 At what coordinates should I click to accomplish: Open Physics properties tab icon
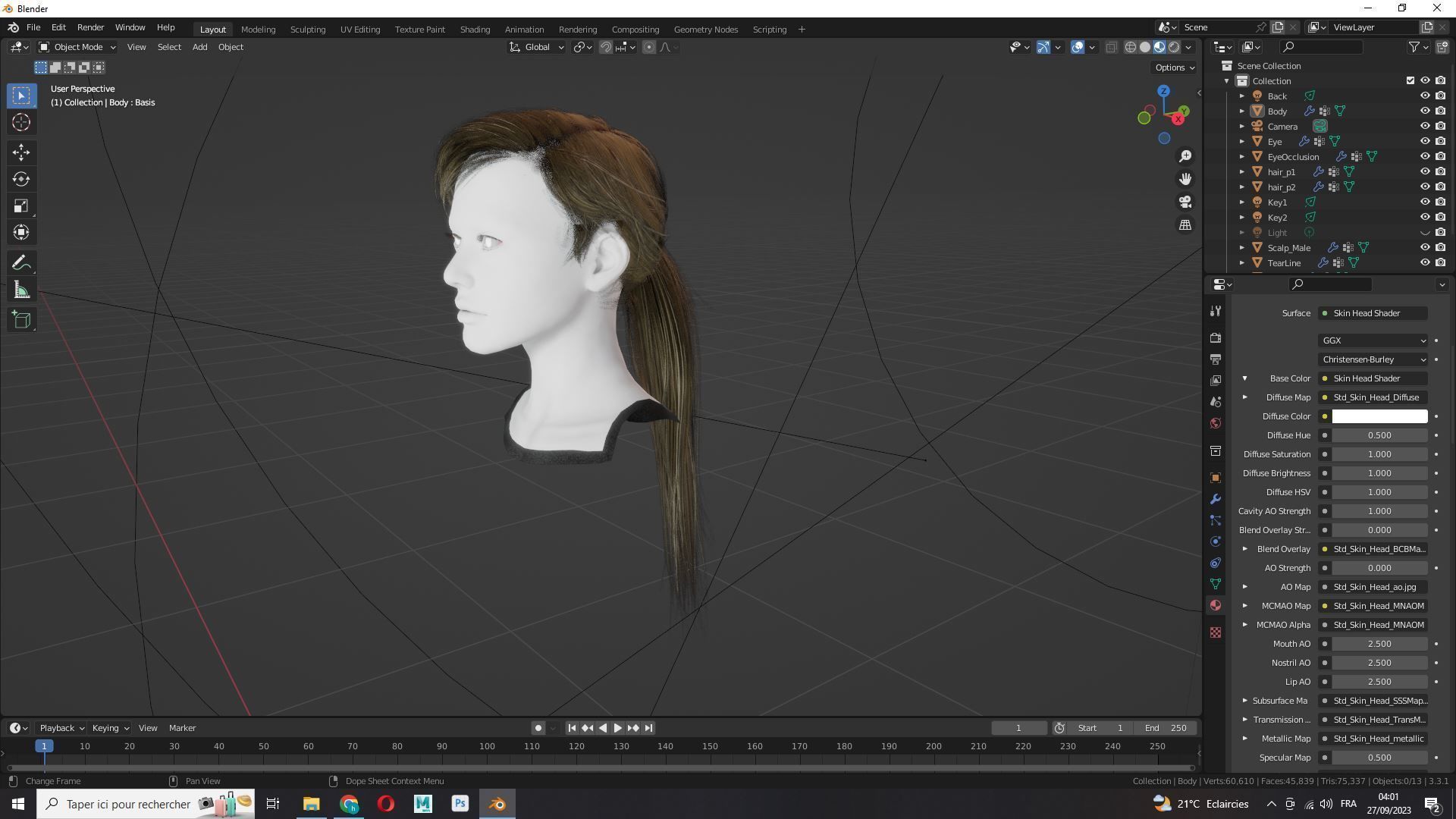tap(1216, 541)
